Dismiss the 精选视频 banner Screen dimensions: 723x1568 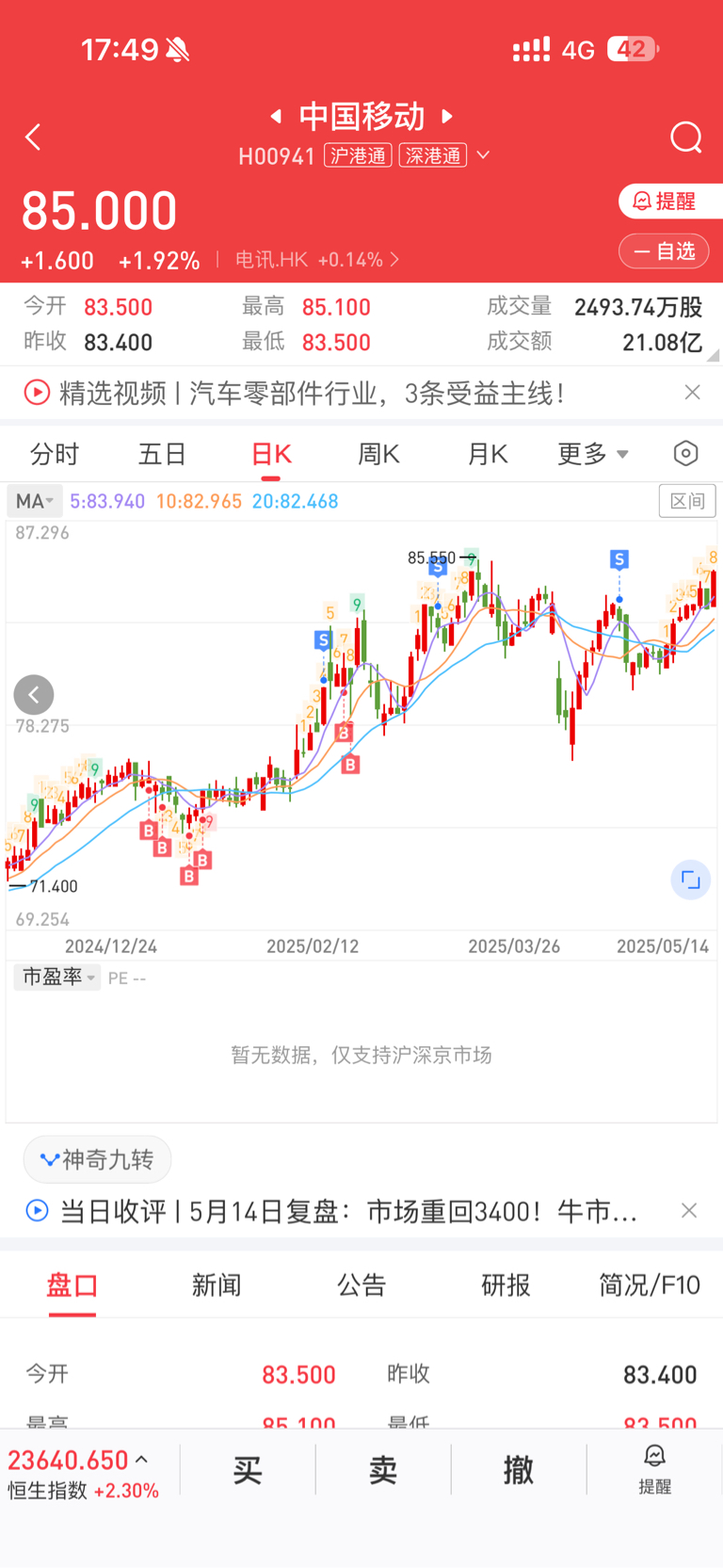(x=692, y=392)
